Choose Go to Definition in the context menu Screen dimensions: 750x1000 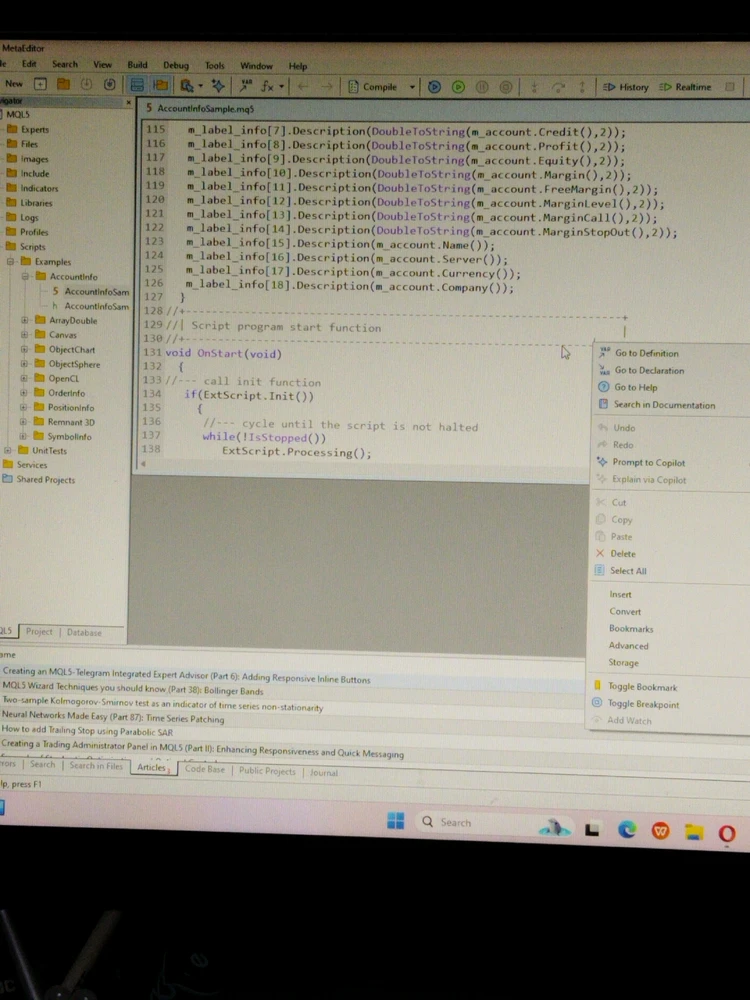coord(646,353)
